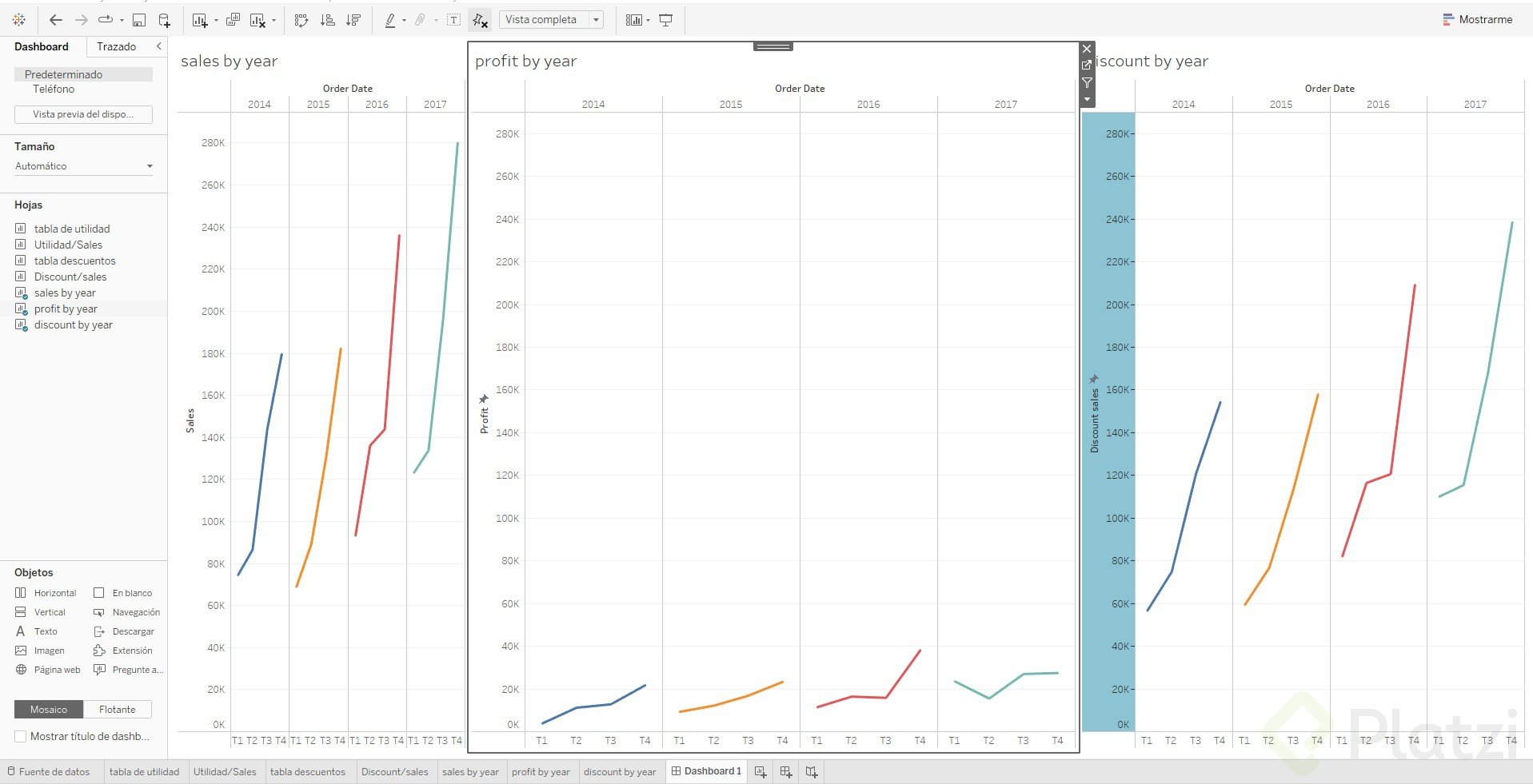Click the show/hide cards icon

point(633,20)
